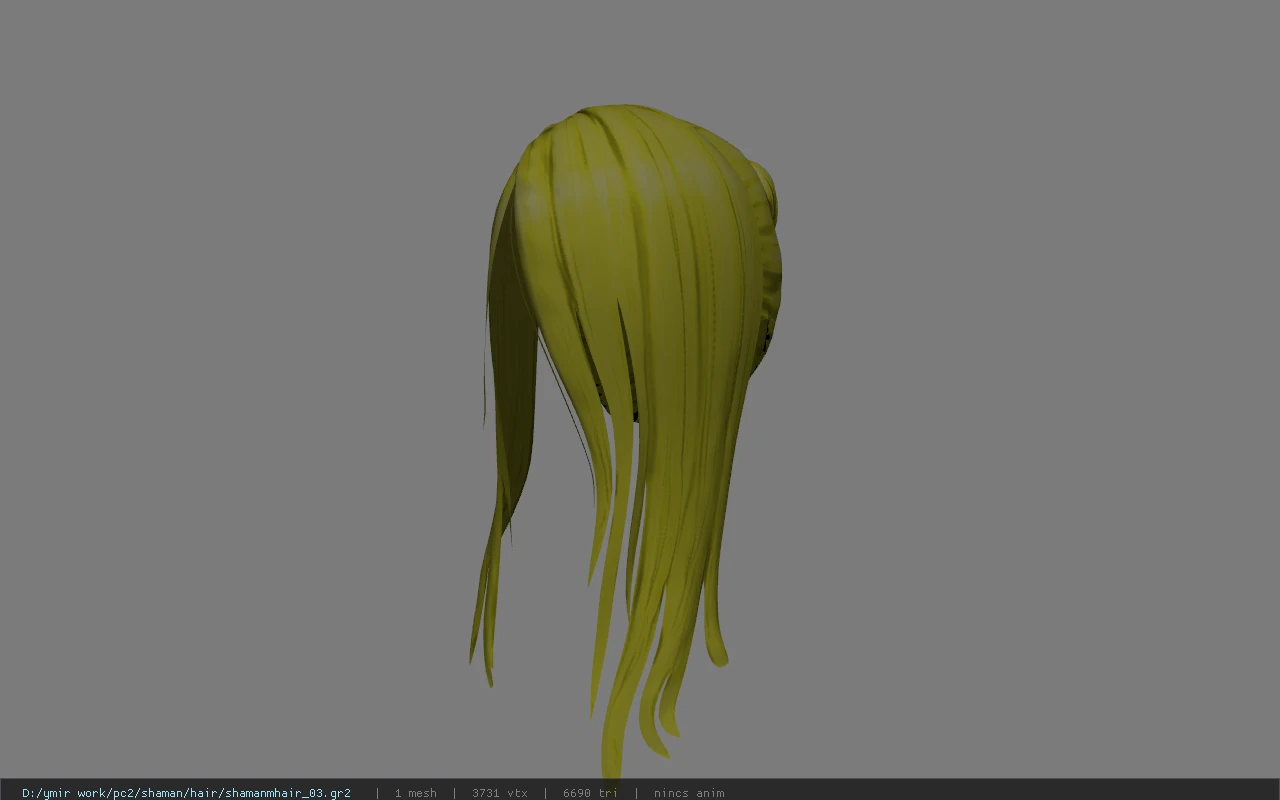The image size is (1280, 800).
Task: Click the "1 mesh" status entry
Action: 415,793
